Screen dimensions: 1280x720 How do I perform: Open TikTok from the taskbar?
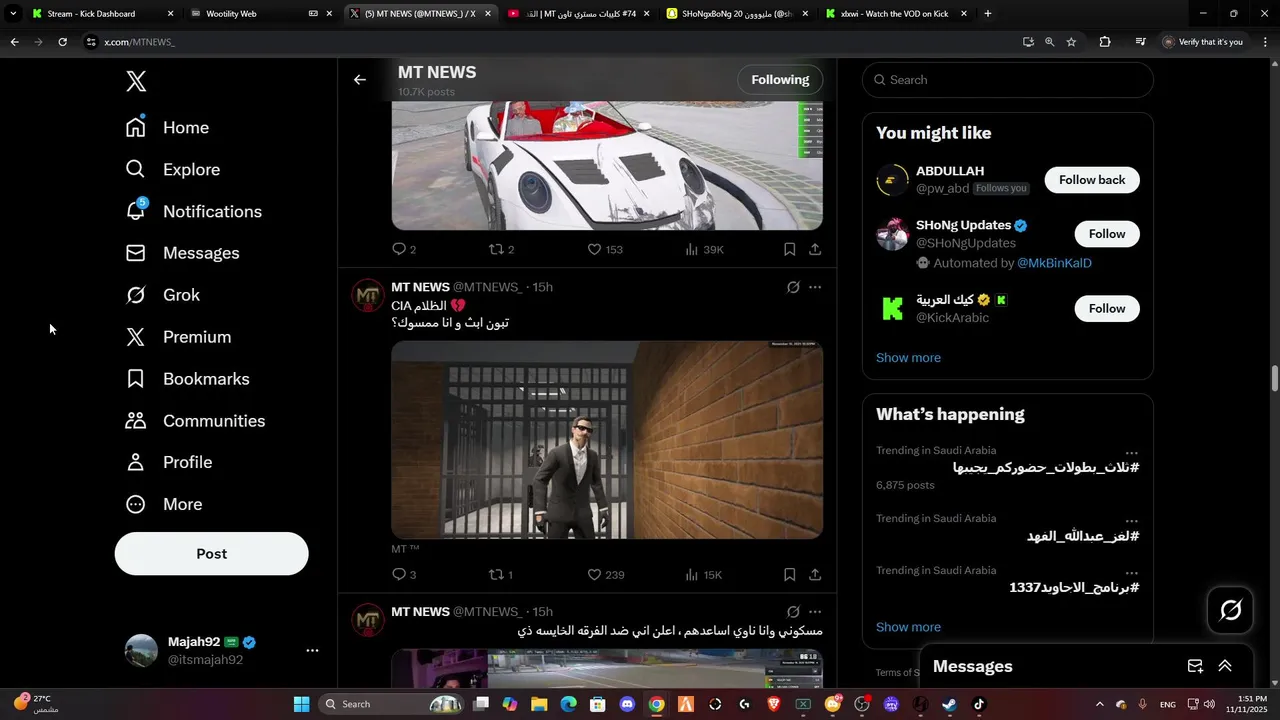(979, 704)
